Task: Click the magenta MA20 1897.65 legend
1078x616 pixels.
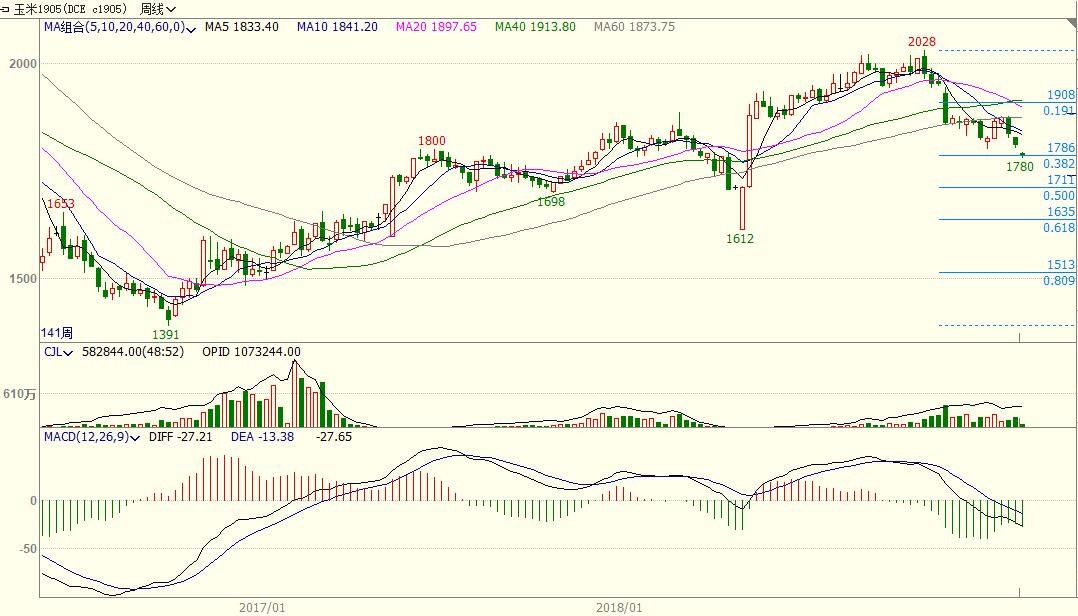Action: click(x=436, y=27)
